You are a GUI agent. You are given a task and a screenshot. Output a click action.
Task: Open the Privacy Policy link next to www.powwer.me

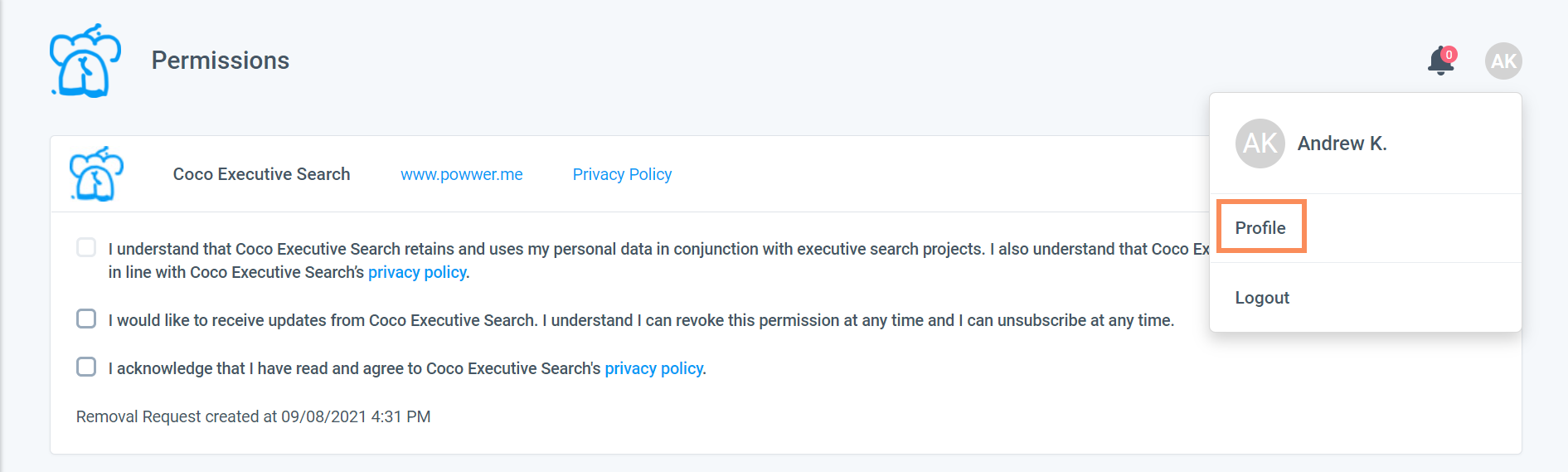(622, 174)
